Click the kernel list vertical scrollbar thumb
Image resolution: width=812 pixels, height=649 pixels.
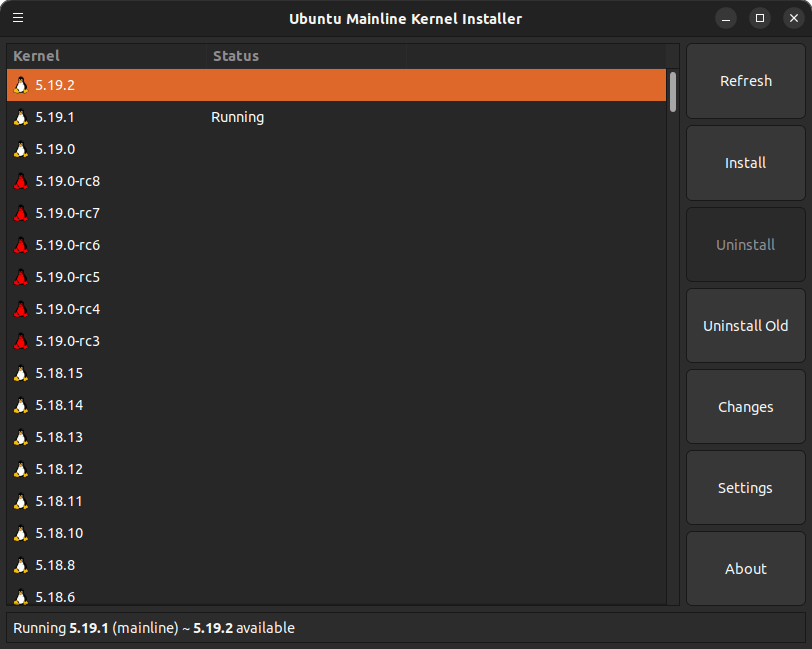click(673, 92)
